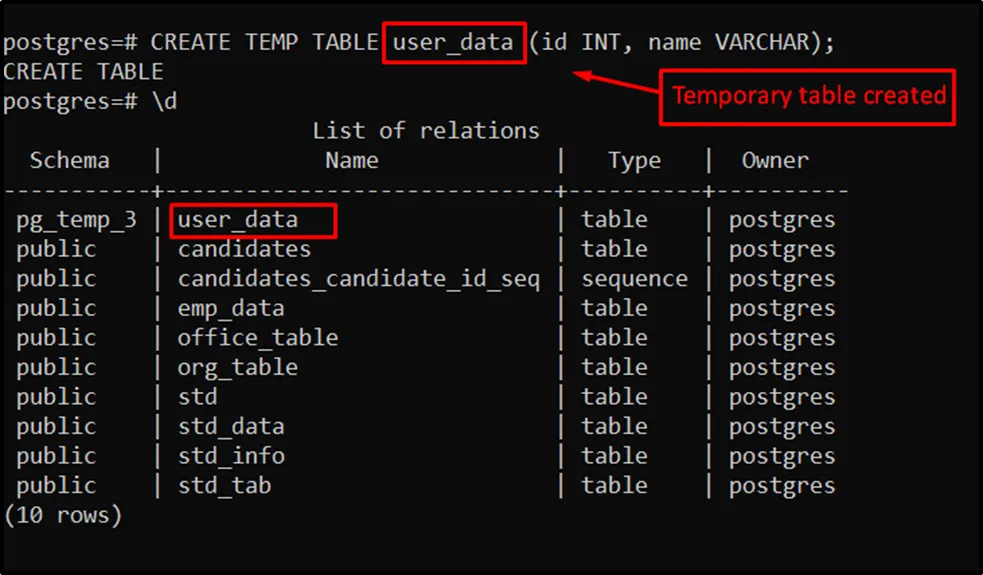This screenshot has width=983, height=575.
Task: Click the std_tab table name
Action: [224, 486]
